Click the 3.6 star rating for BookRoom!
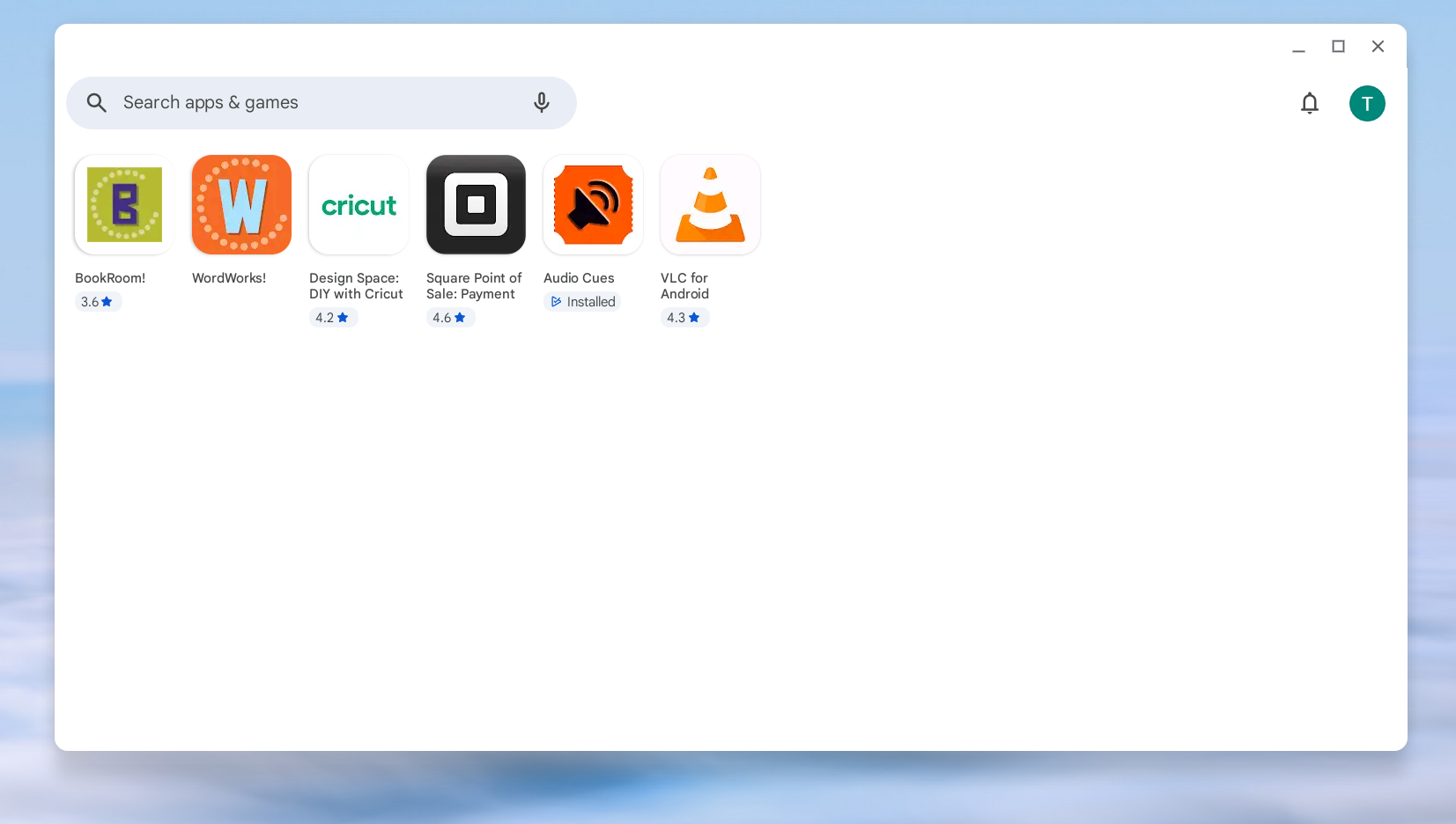This screenshot has width=1456, height=824. point(97,302)
